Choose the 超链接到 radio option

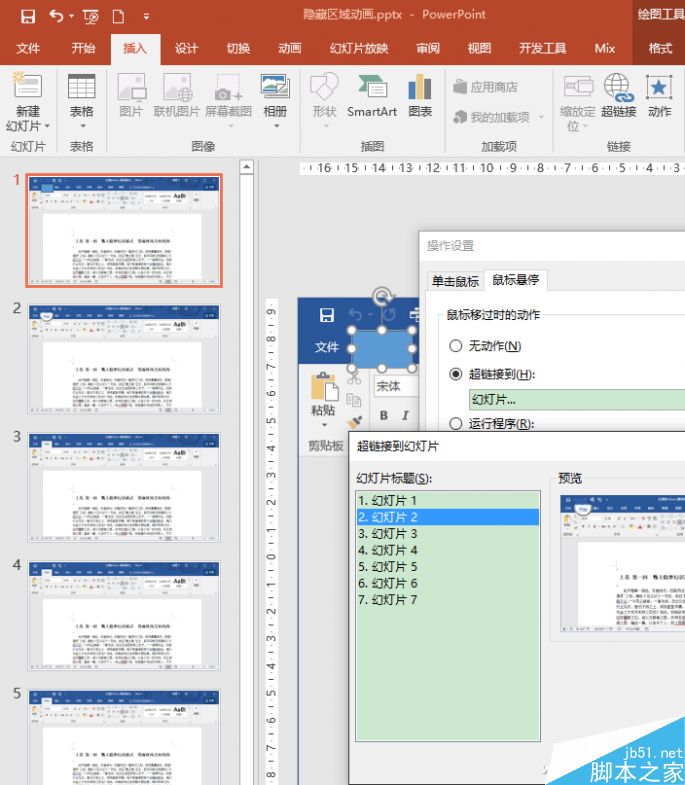pos(456,374)
